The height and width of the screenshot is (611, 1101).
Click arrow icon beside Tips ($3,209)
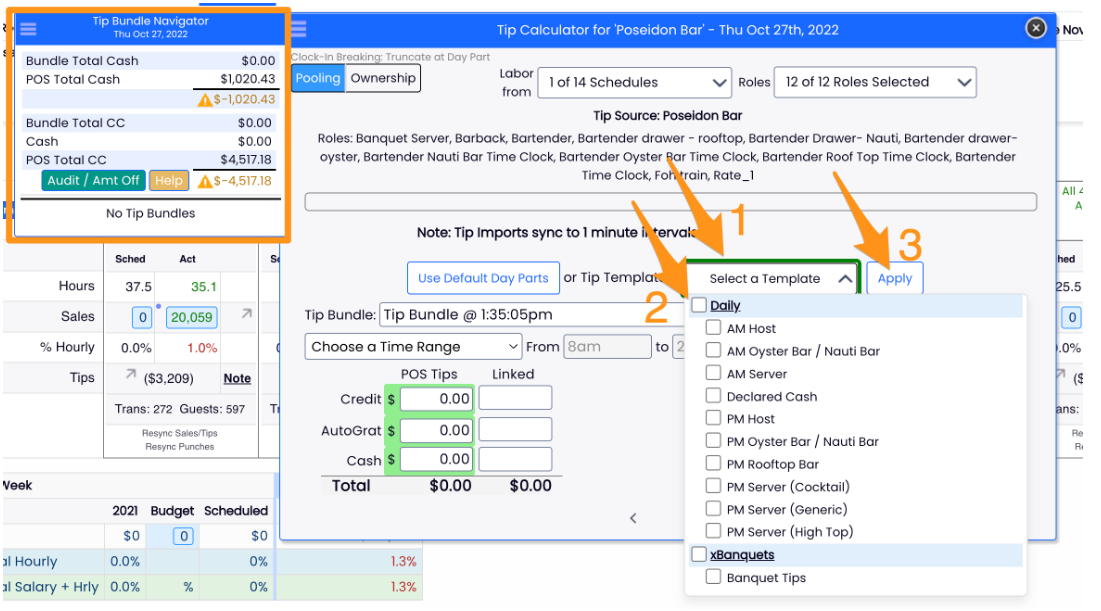click(x=131, y=375)
